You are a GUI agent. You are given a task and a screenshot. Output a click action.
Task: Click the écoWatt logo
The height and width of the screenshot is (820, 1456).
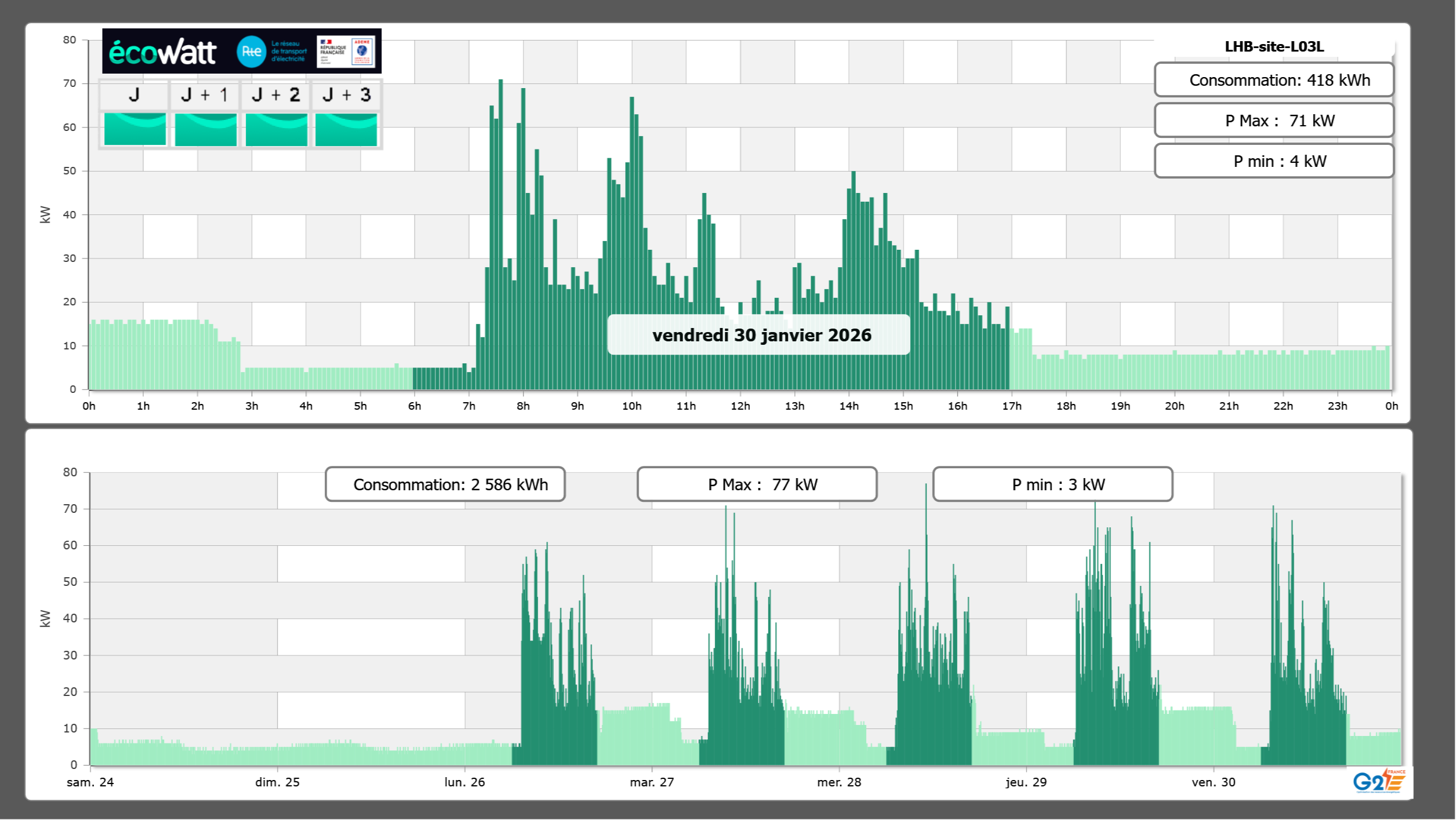(162, 52)
